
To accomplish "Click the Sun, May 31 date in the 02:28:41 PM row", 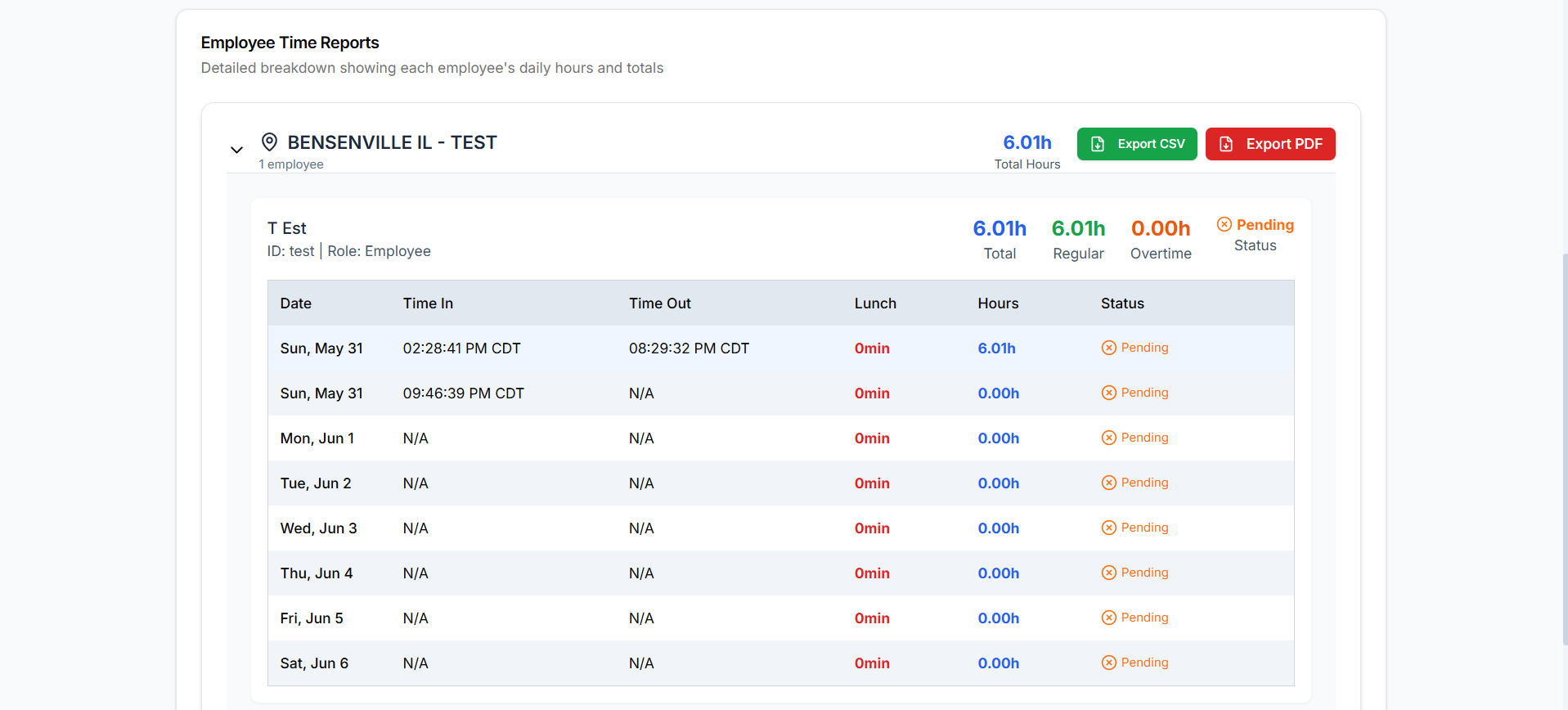I will (321, 348).
